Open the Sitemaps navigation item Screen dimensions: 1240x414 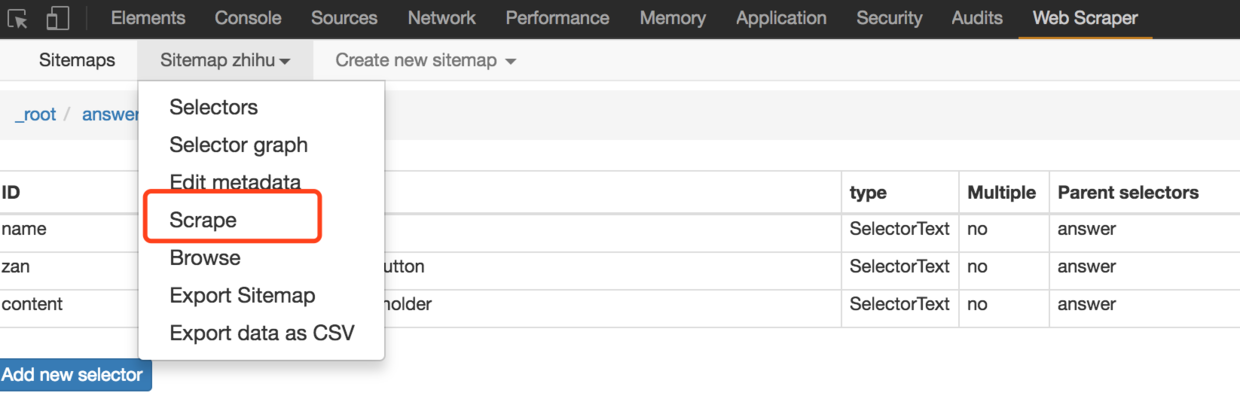tap(77, 60)
